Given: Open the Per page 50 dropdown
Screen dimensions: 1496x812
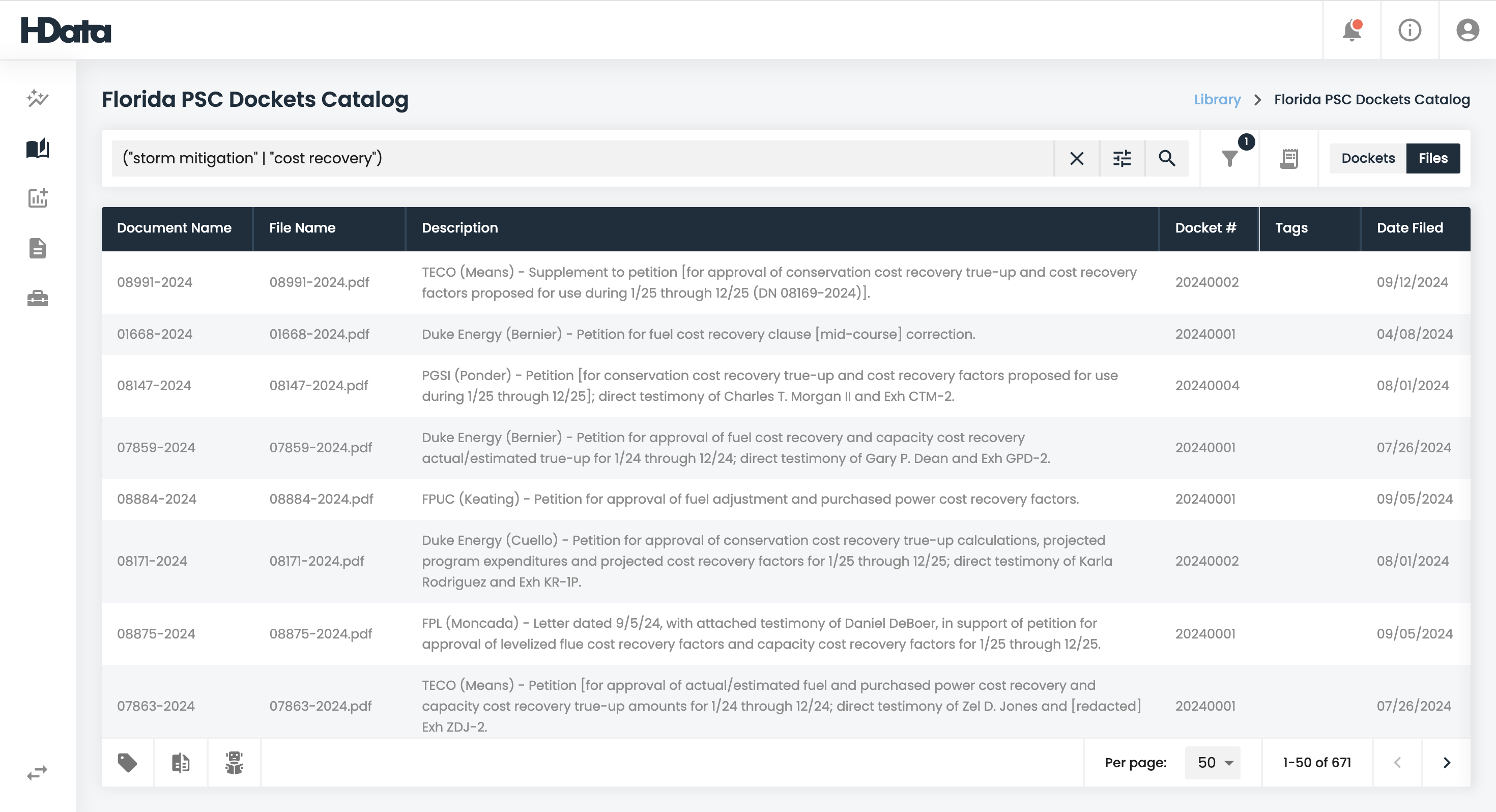Looking at the screenshot, I should point(1212,763).
